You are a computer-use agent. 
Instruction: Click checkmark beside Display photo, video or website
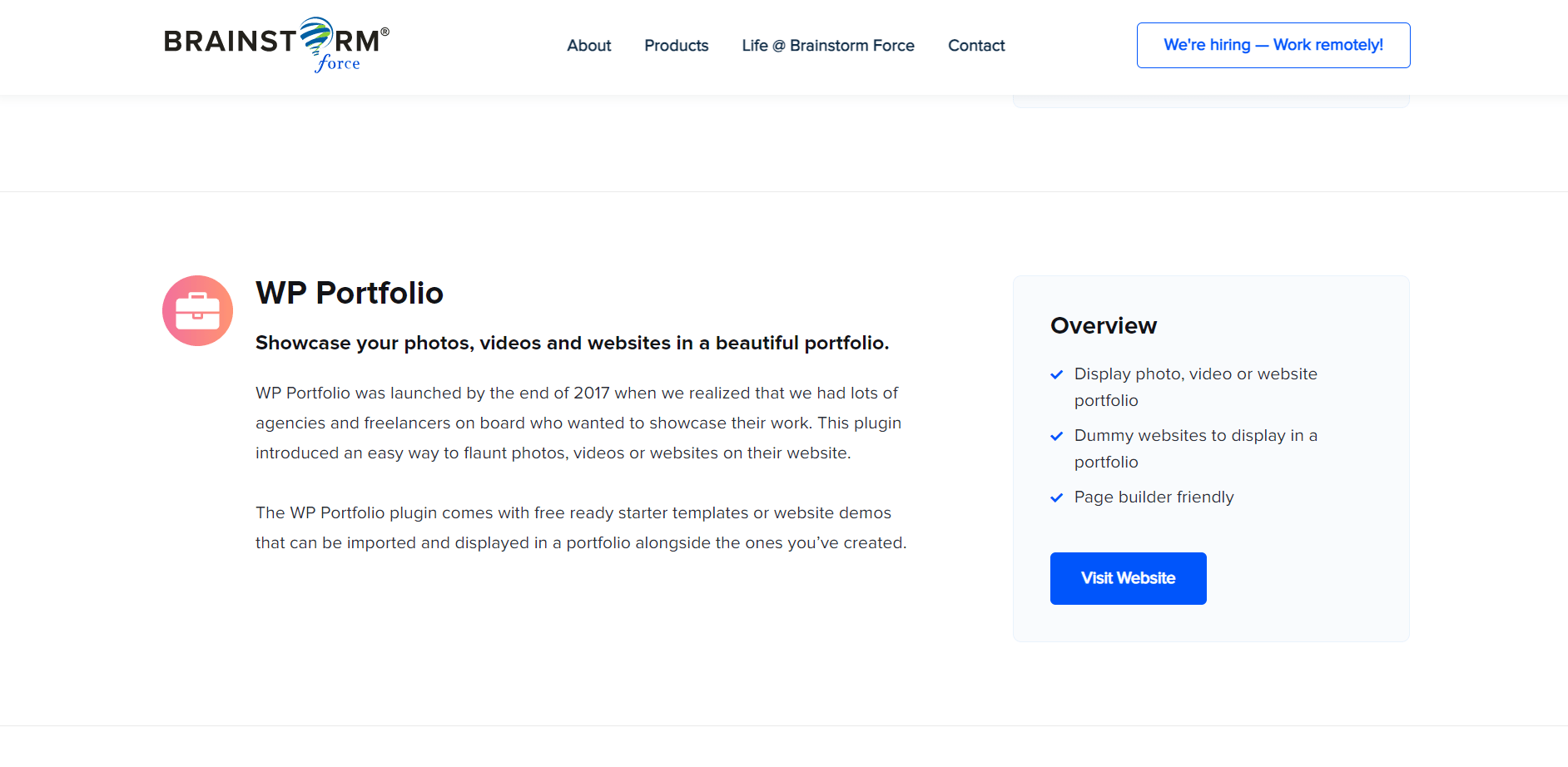click(x=1057, y=374)
